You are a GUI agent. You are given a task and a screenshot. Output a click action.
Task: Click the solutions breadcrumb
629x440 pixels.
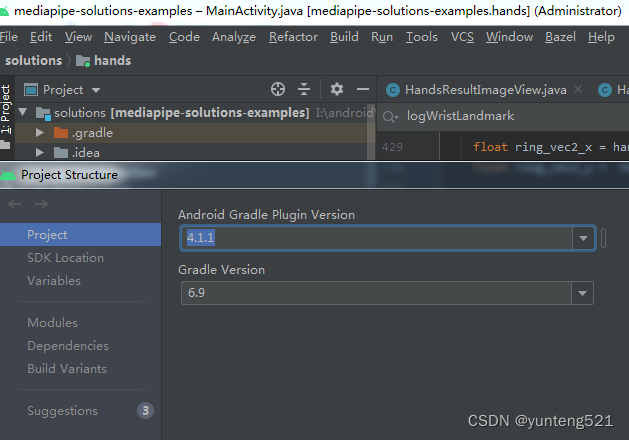34,61
